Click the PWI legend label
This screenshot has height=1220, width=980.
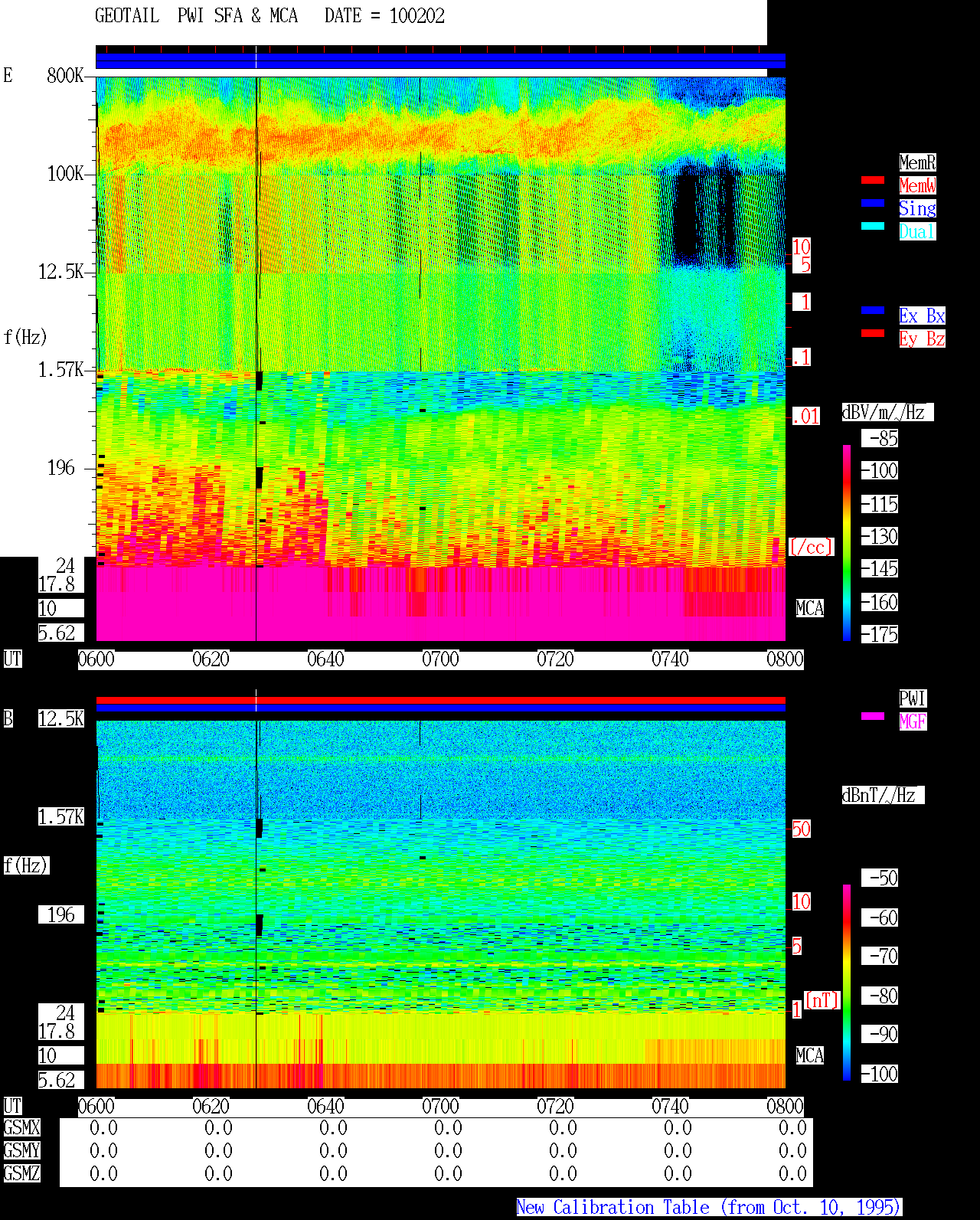913,698
